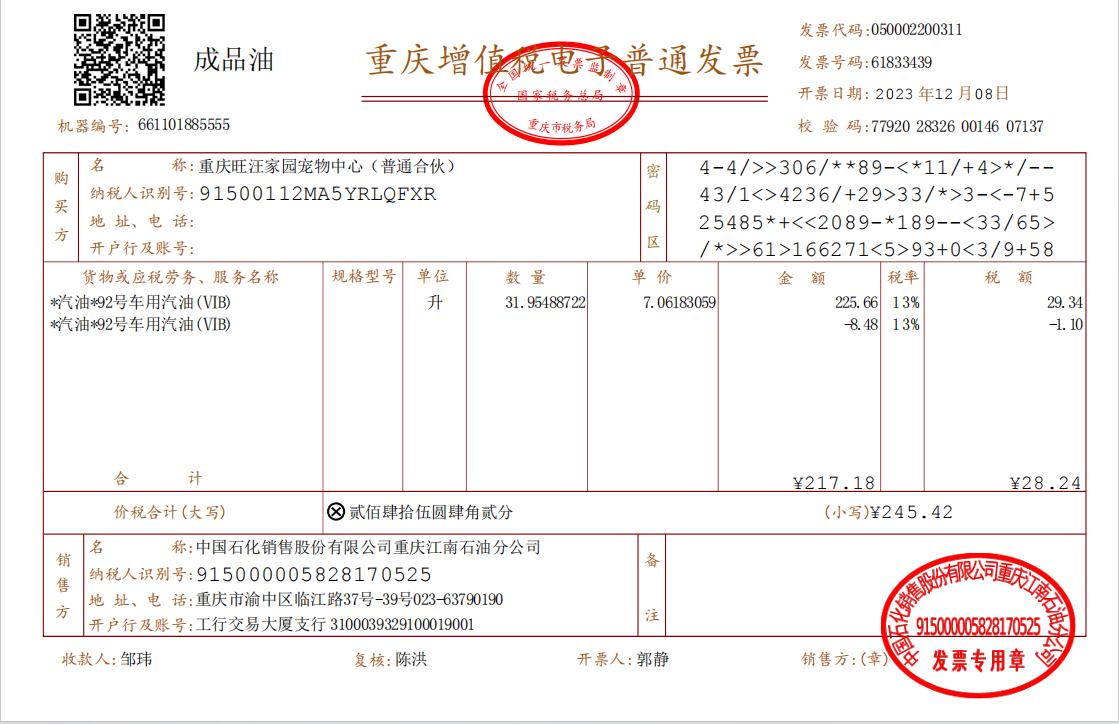Click the 规格型号 column header
Viewport: 1119px width, 724px height.
(364, 276)
